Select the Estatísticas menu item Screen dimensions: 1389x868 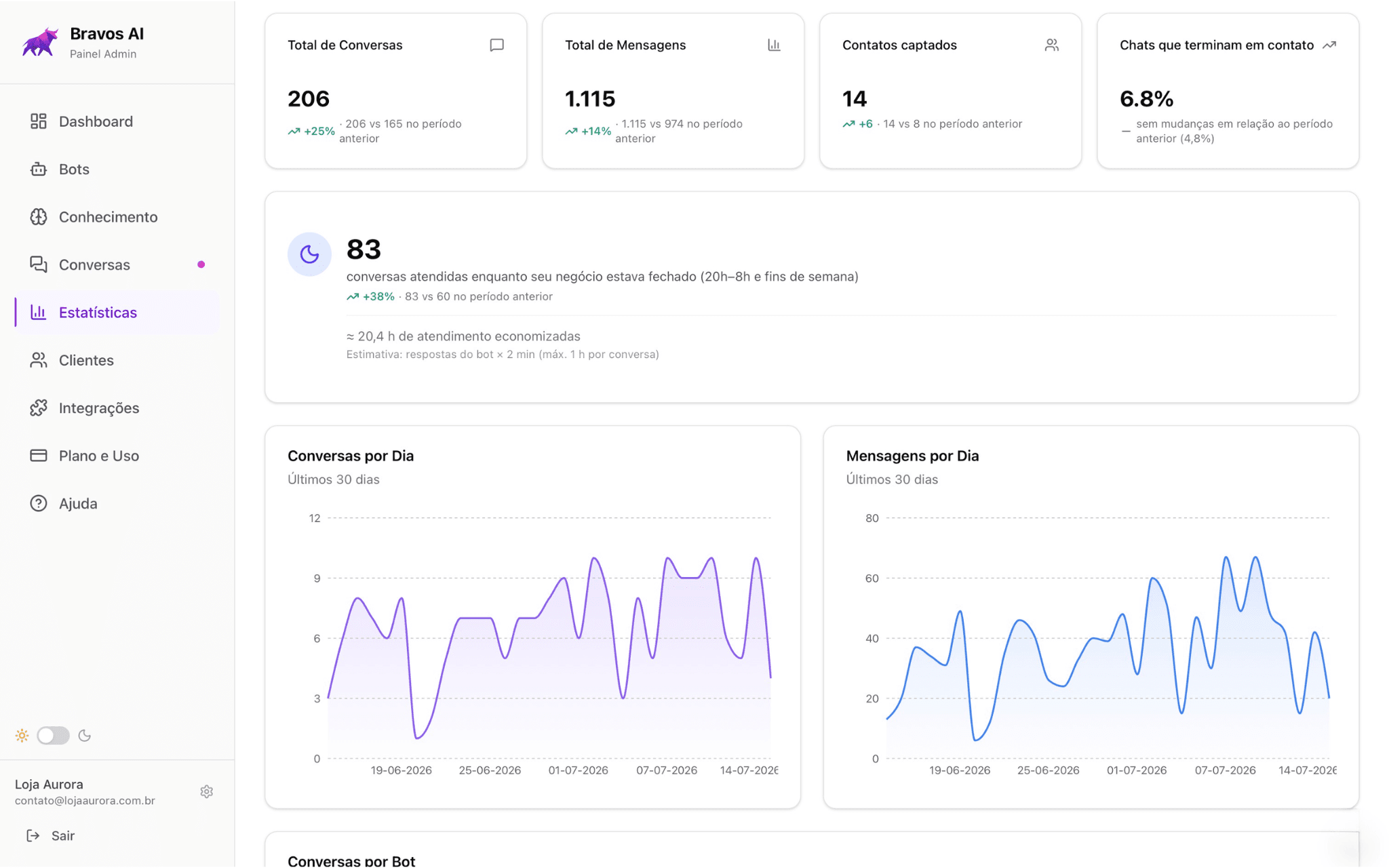(117, 313)
